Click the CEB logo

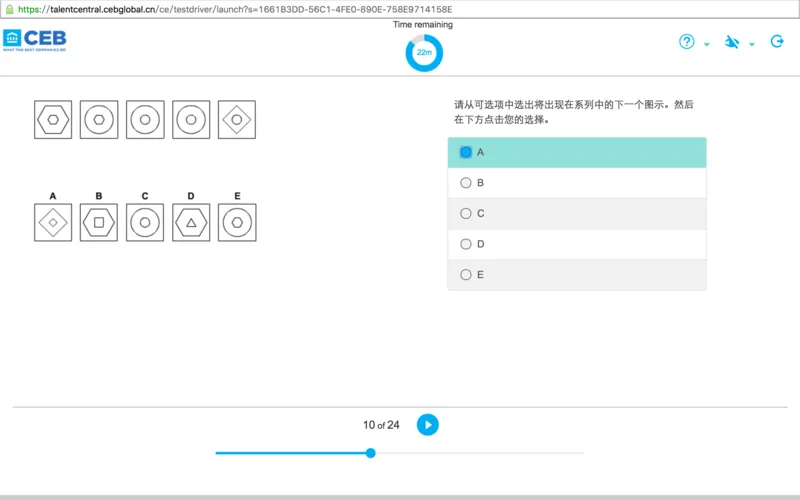coord(35,40)
